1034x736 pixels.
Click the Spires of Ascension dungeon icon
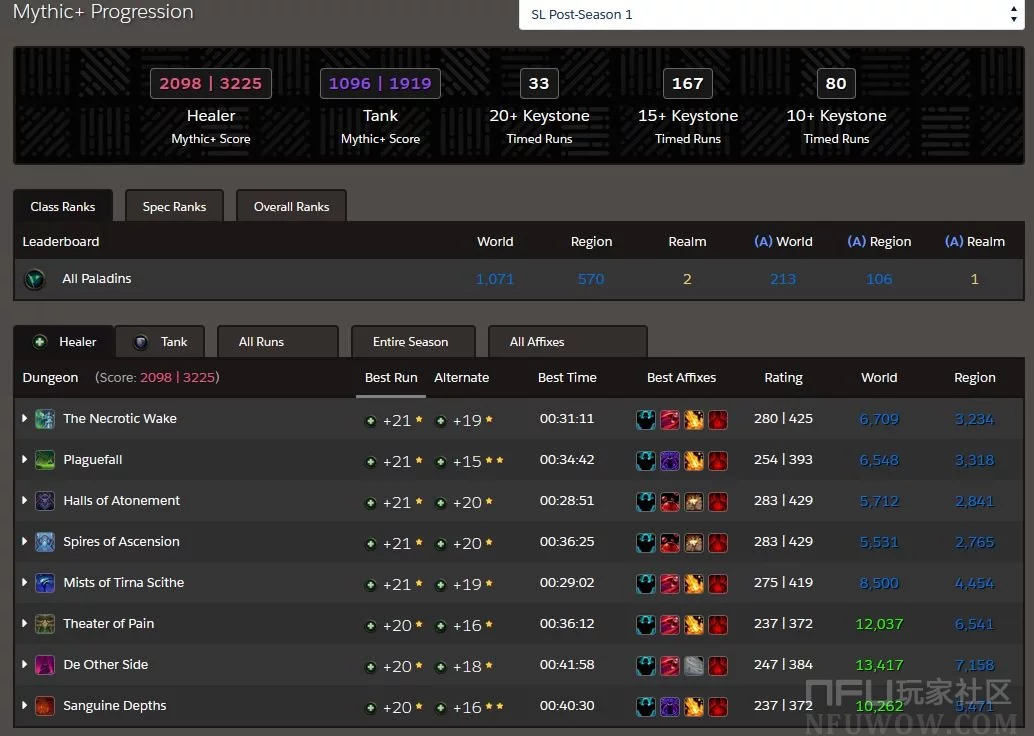tap(45, 542)
